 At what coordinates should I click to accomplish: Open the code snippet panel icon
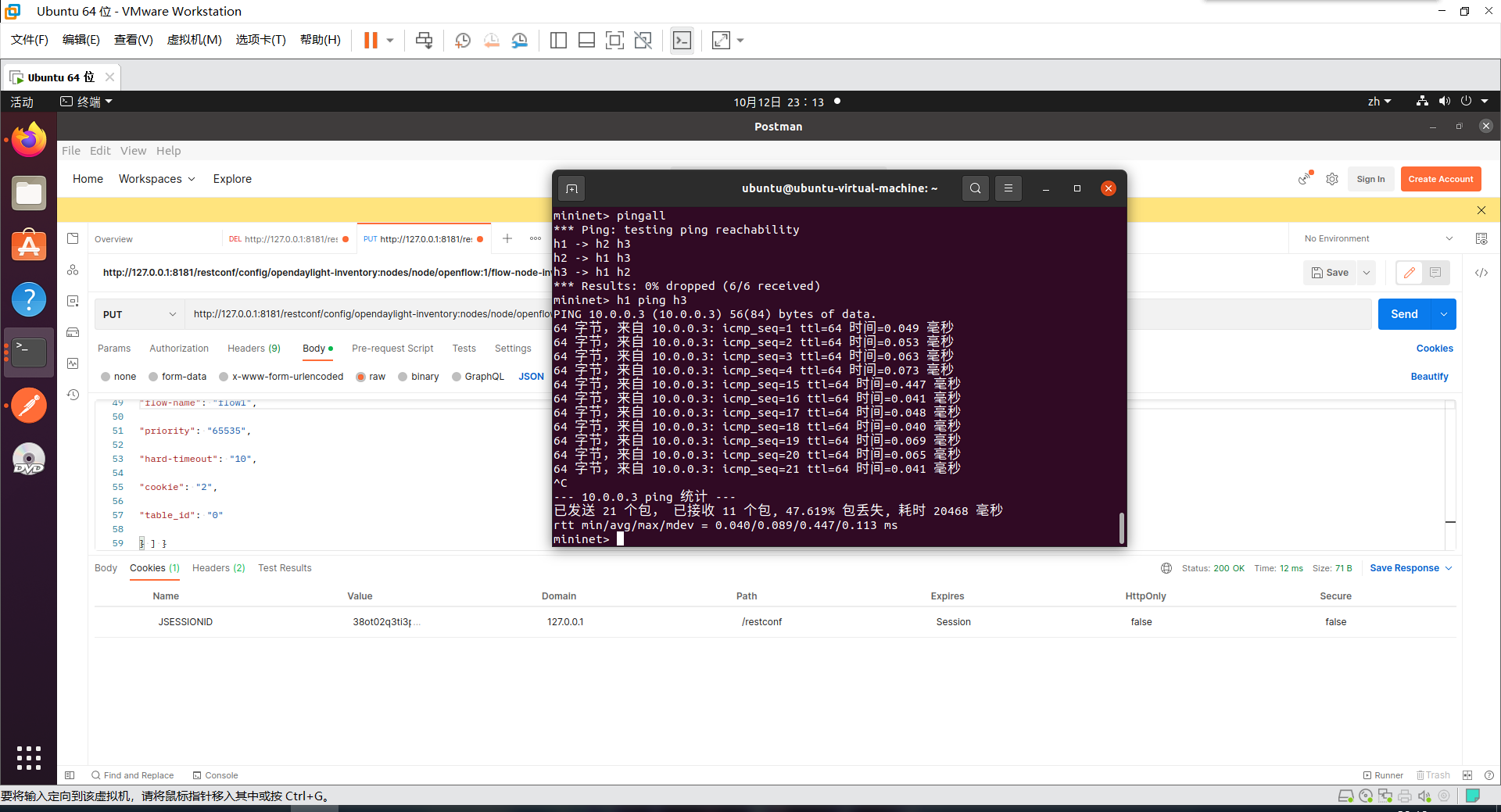coord(1481,273)
